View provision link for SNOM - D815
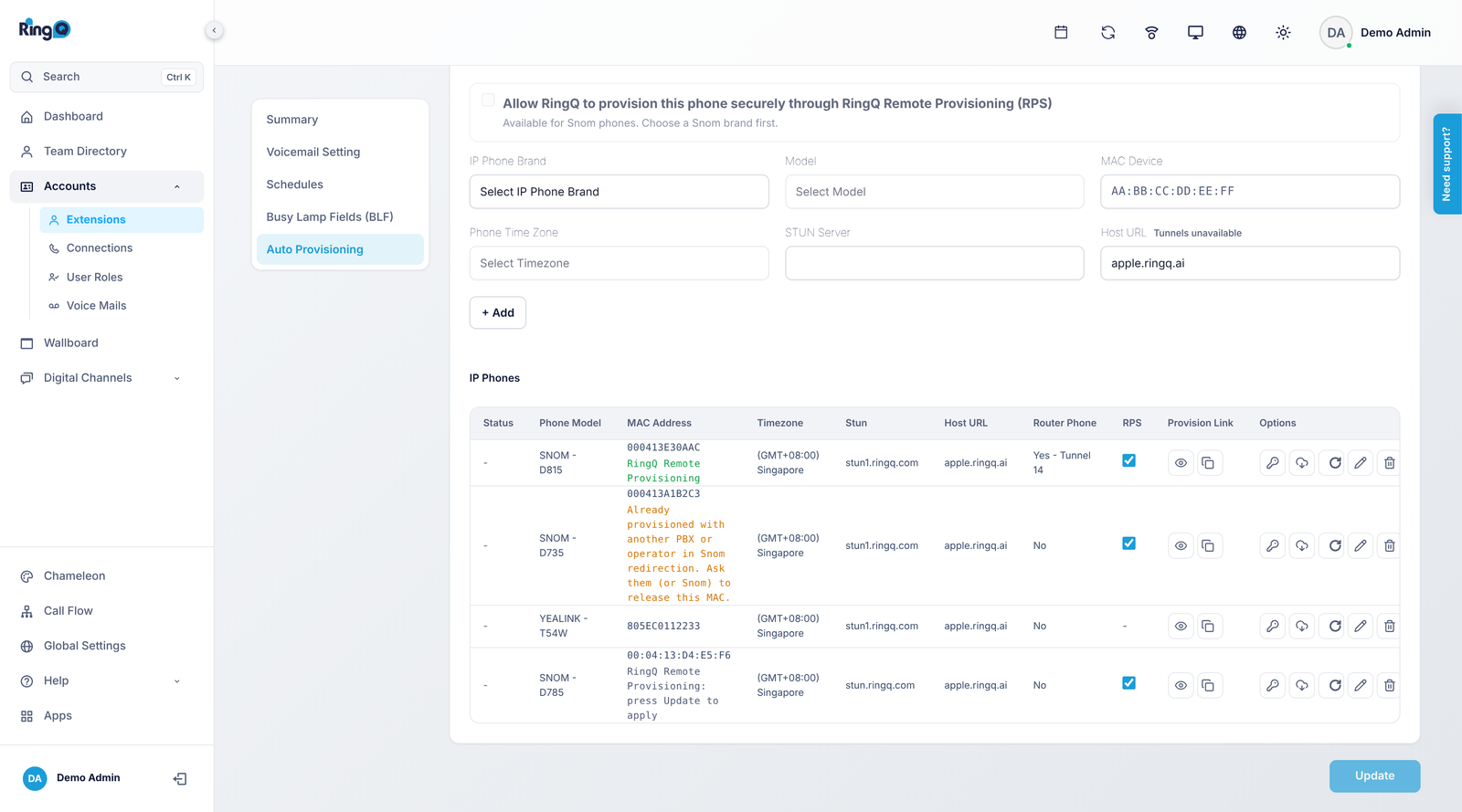Image resolution: width=1462 pixels, height=812 pixels. [x=1181, y=463]
